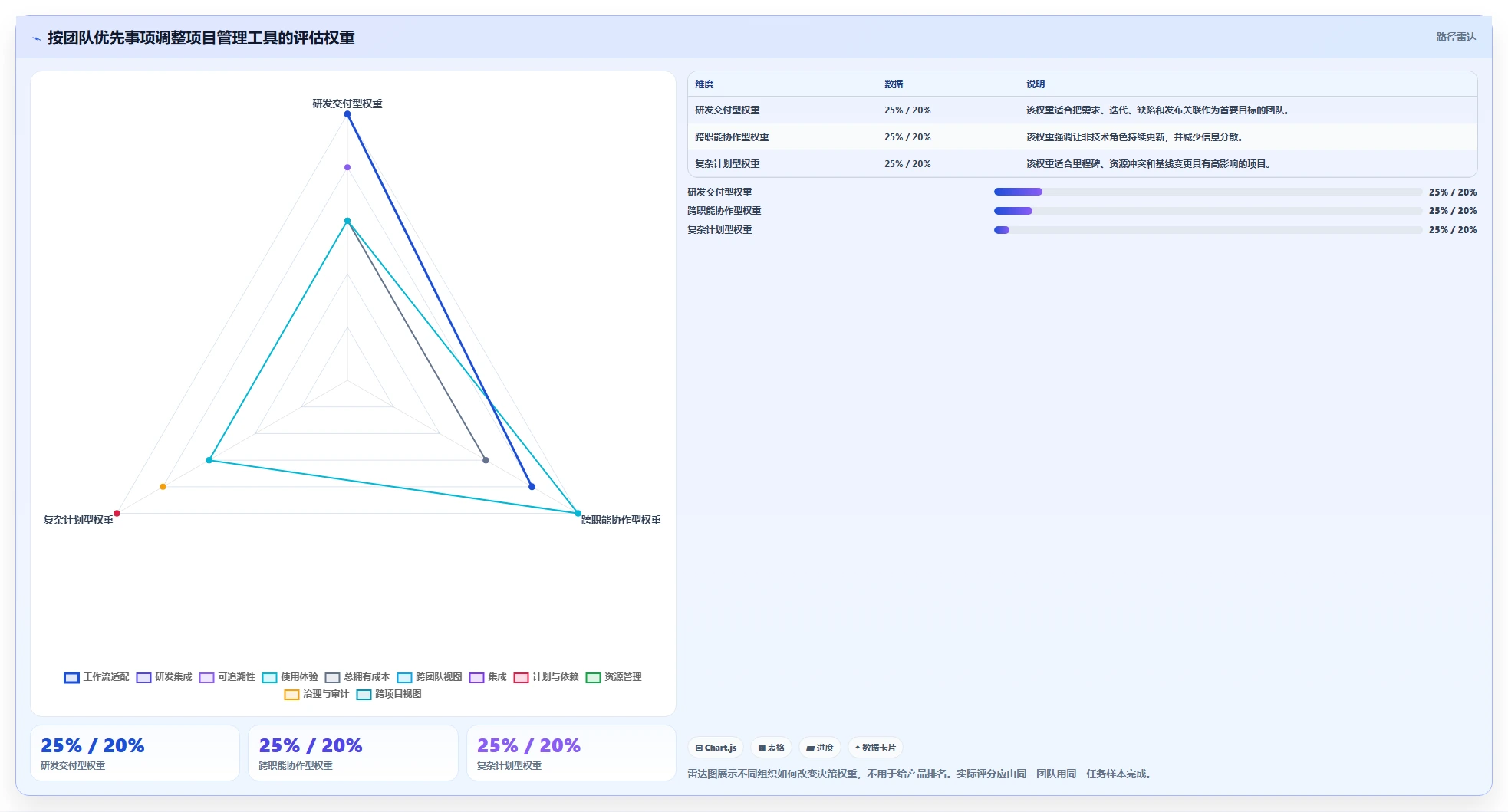Click the 研发交付型权重 progress bar
Viewport: 1508px width, 812px height.
coord(1208,192)
